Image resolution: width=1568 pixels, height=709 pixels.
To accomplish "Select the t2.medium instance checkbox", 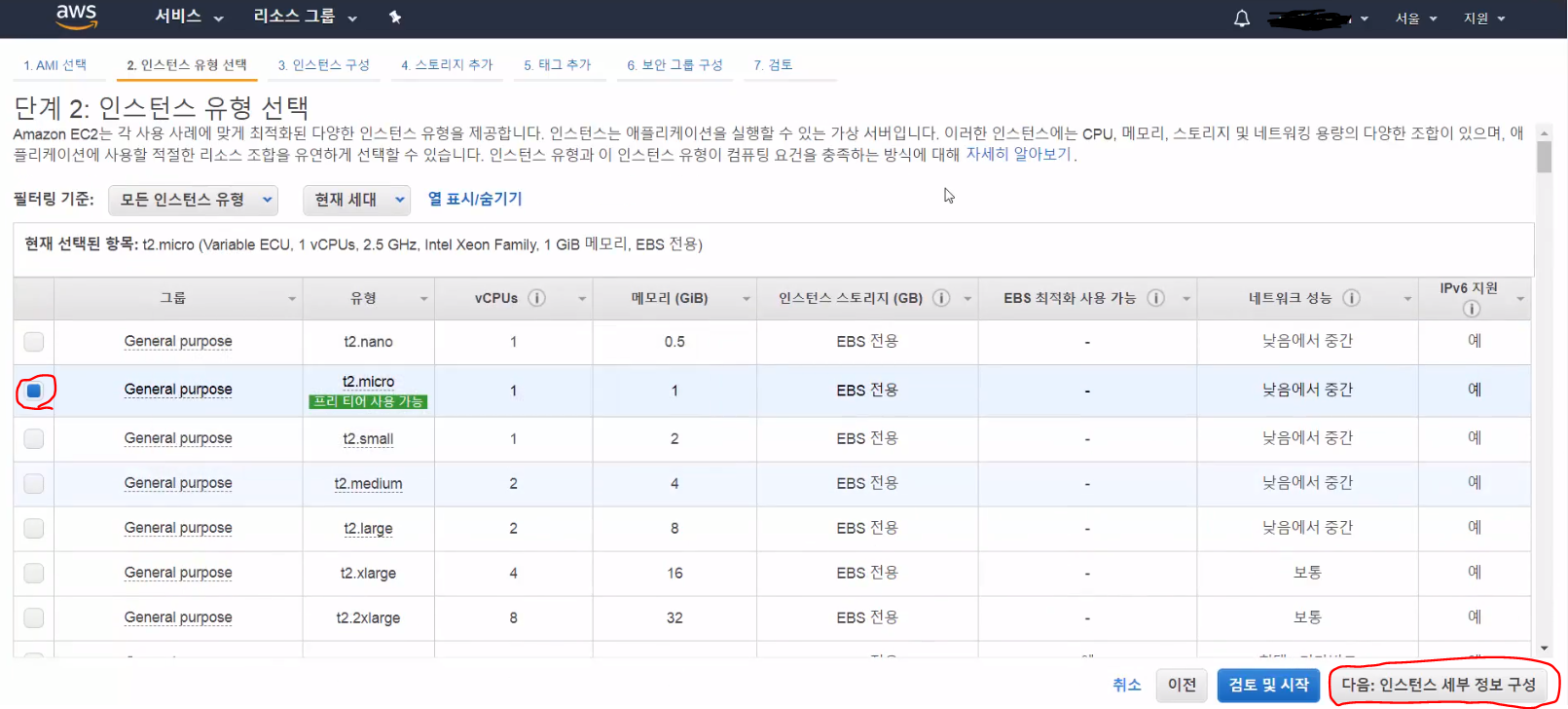I will click(34, 483).
